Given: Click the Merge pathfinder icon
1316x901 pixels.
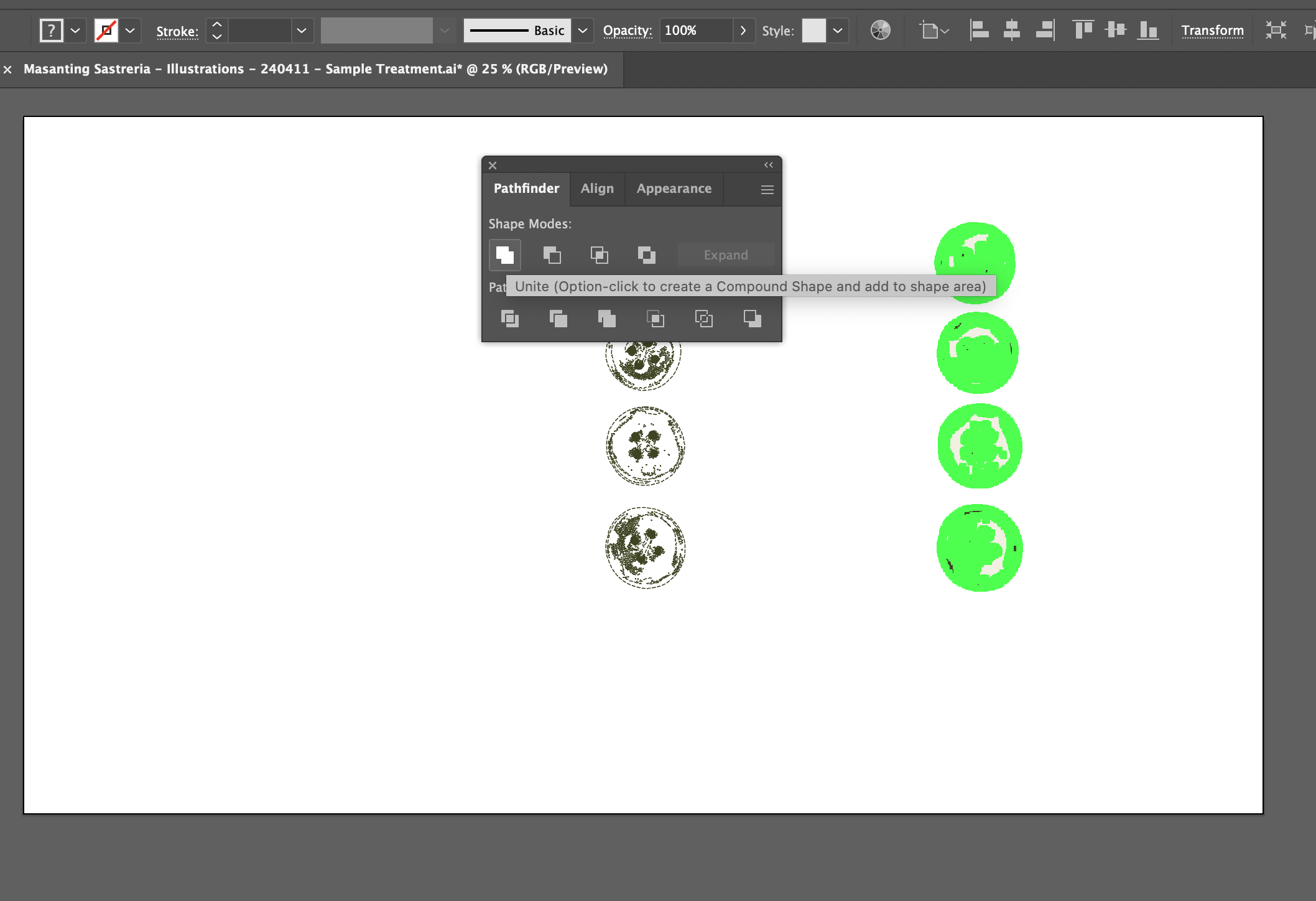Looking at the screenshot, I should 606,319.
